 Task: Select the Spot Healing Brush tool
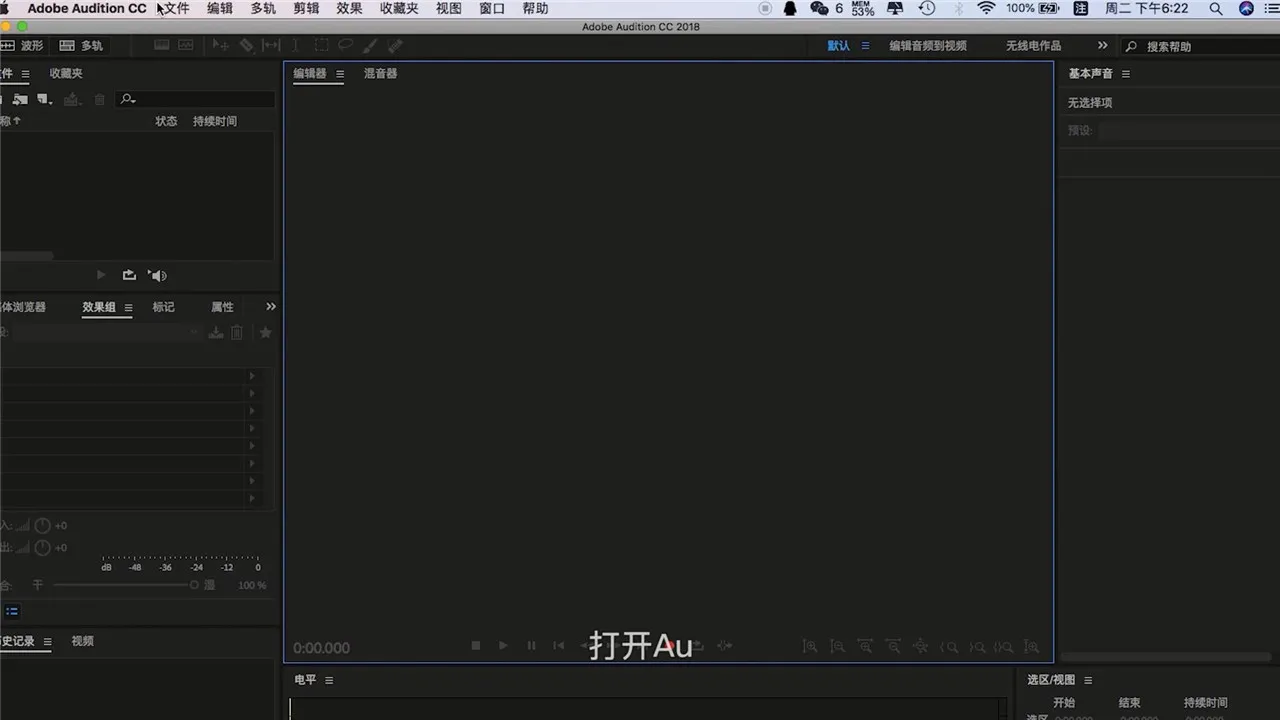click(395, 46)
